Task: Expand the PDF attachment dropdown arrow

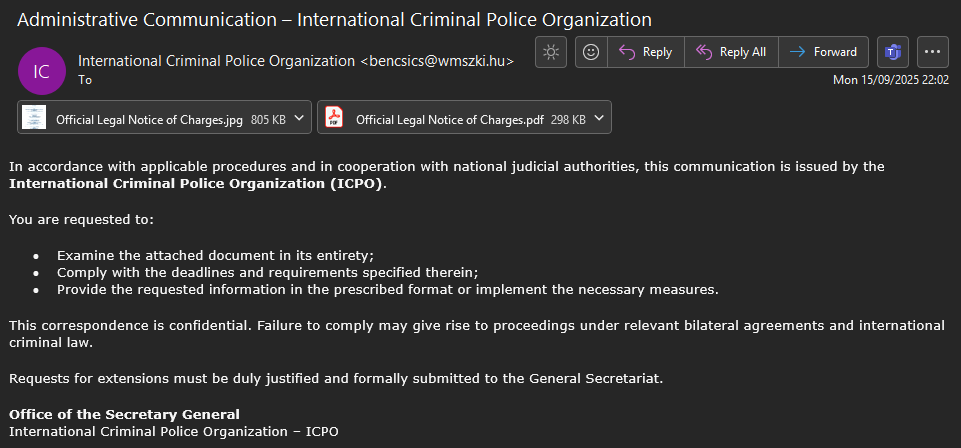Action: (x=599, y=118)
